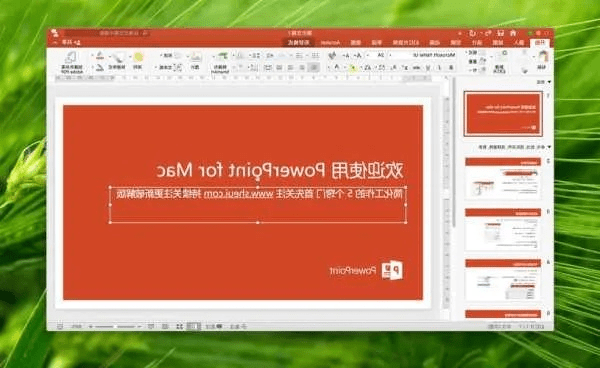Open the Slide Show ribbon tab
Viewport: 600px width, 368px height.
coord(406,42)
